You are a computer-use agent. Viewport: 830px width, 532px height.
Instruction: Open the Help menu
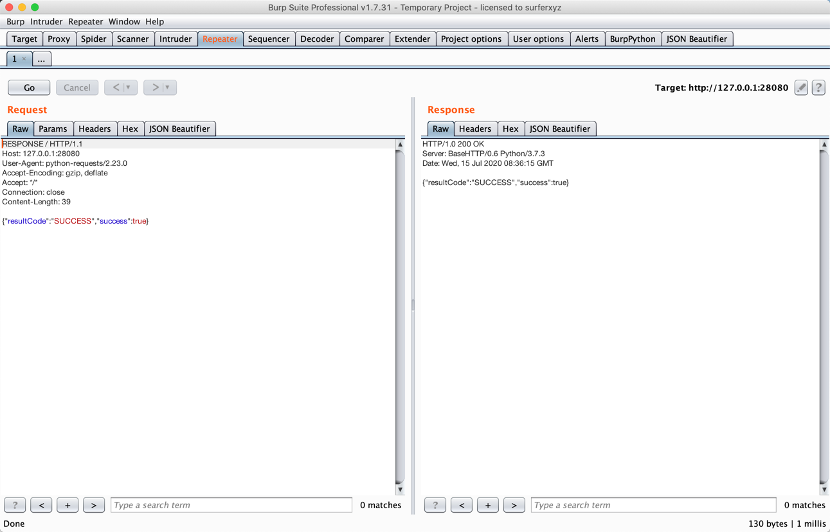click(155, 22)
